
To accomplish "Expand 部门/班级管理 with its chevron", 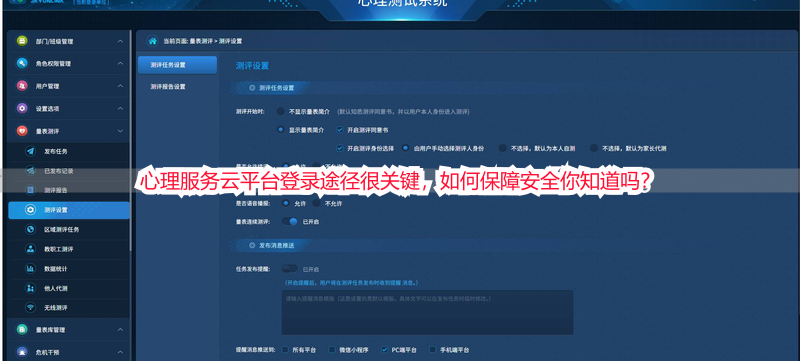I will point(120,41).
